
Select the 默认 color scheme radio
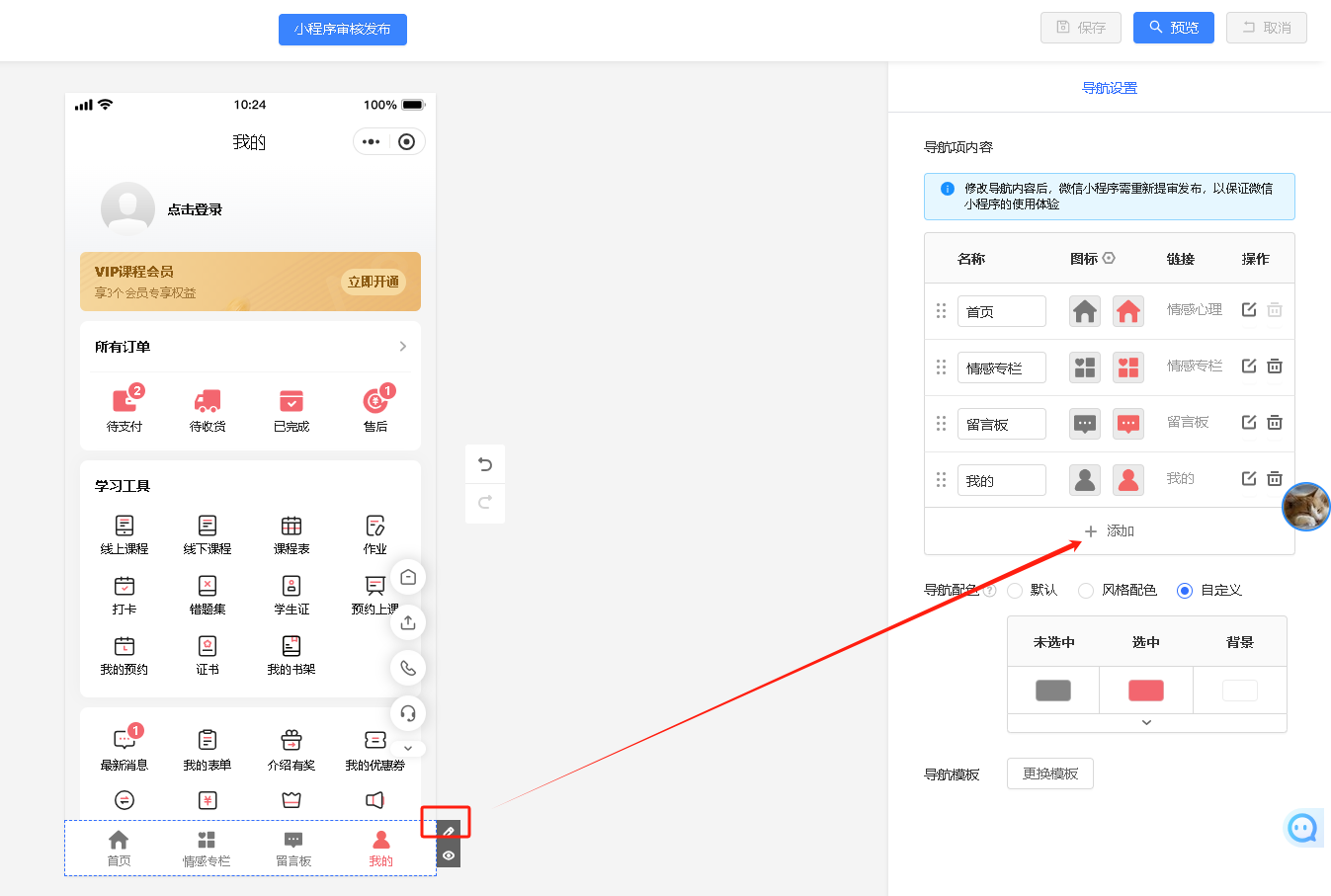[1015, 591]
